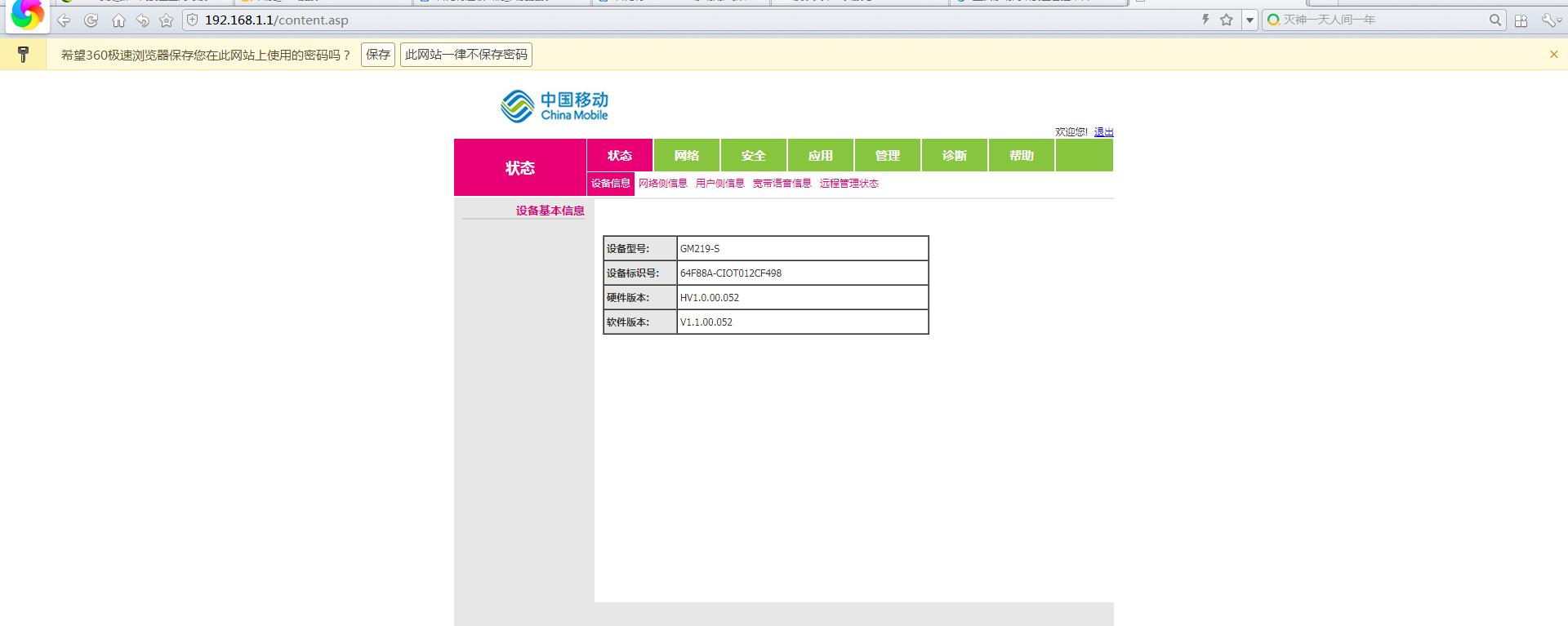Bookmark page with address bar star

pyautogui.click(x=1226, y=20)
